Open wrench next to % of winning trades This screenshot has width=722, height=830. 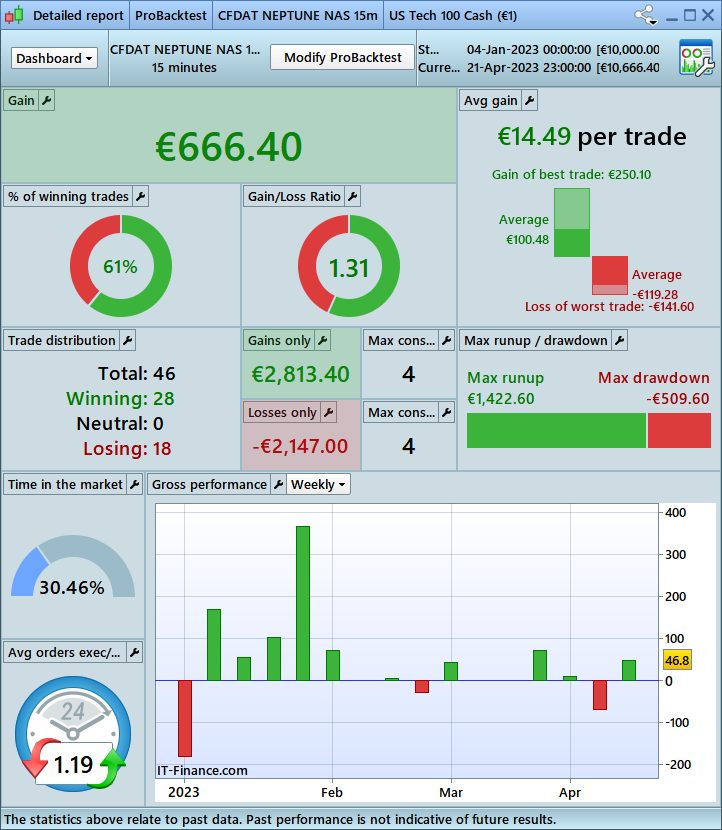point(140,196)
